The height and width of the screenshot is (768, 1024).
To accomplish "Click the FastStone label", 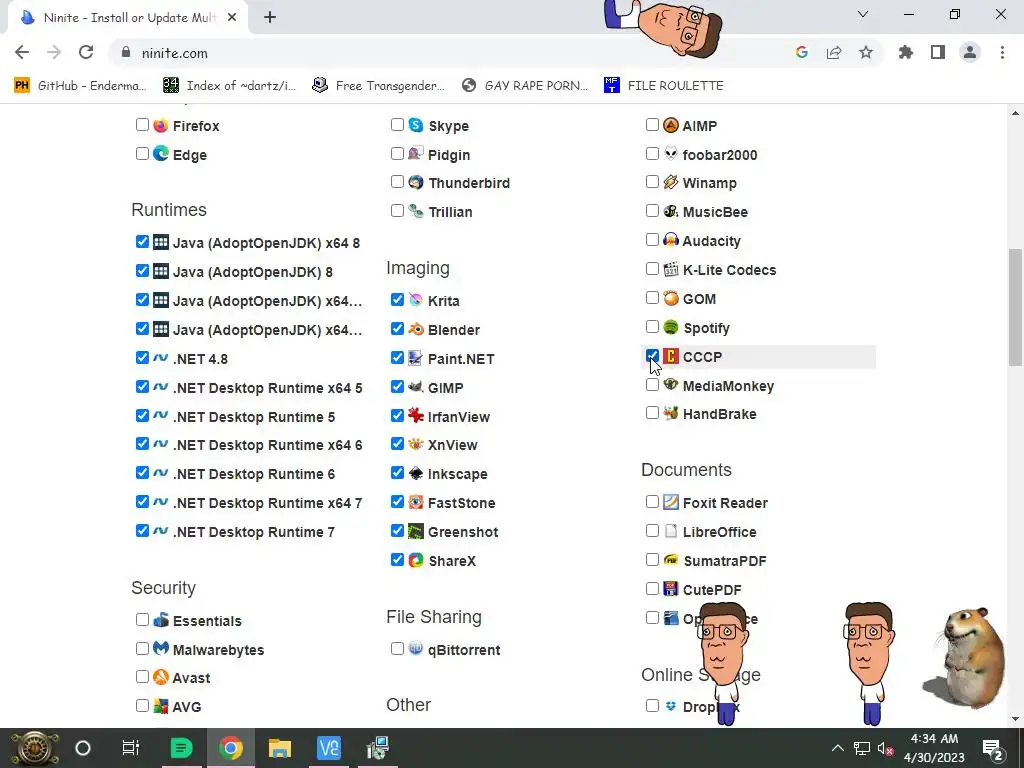I will pos(462,503).
